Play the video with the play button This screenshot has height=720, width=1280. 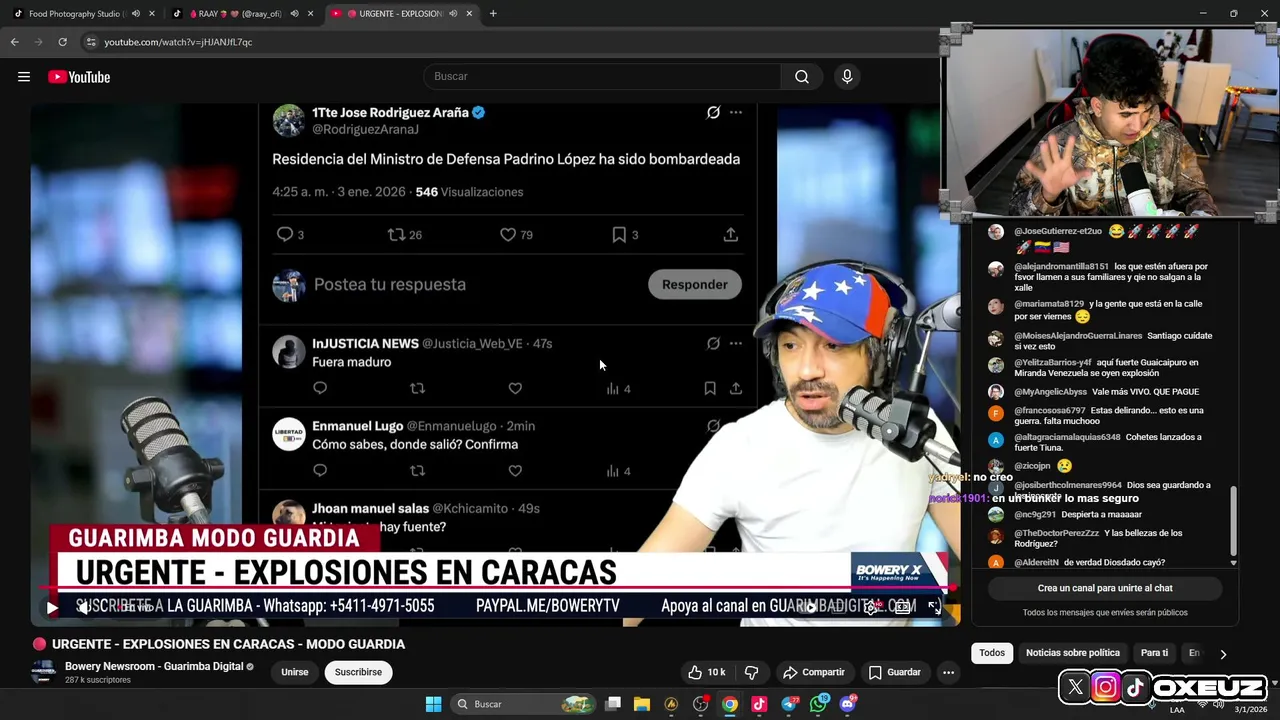point(52,607)
